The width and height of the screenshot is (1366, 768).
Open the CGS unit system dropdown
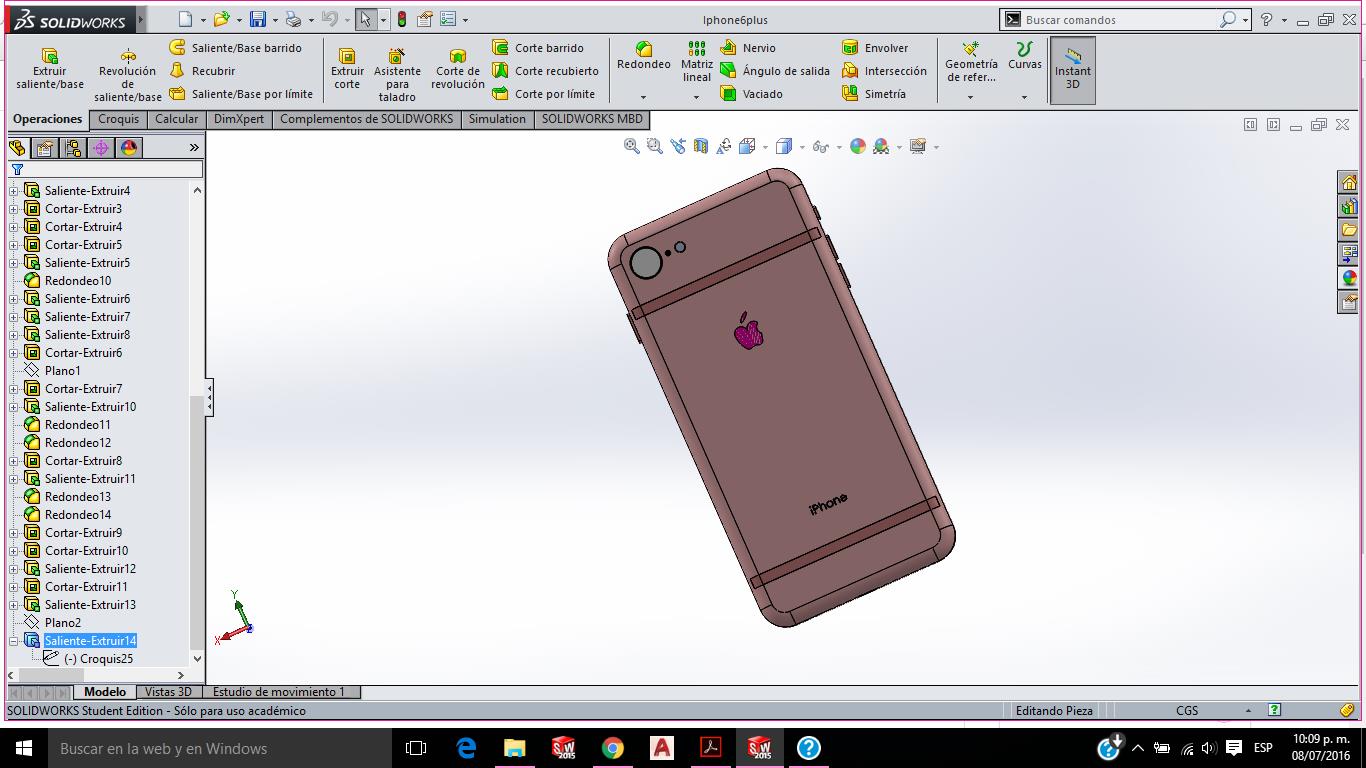click(x=1248, y=711)
